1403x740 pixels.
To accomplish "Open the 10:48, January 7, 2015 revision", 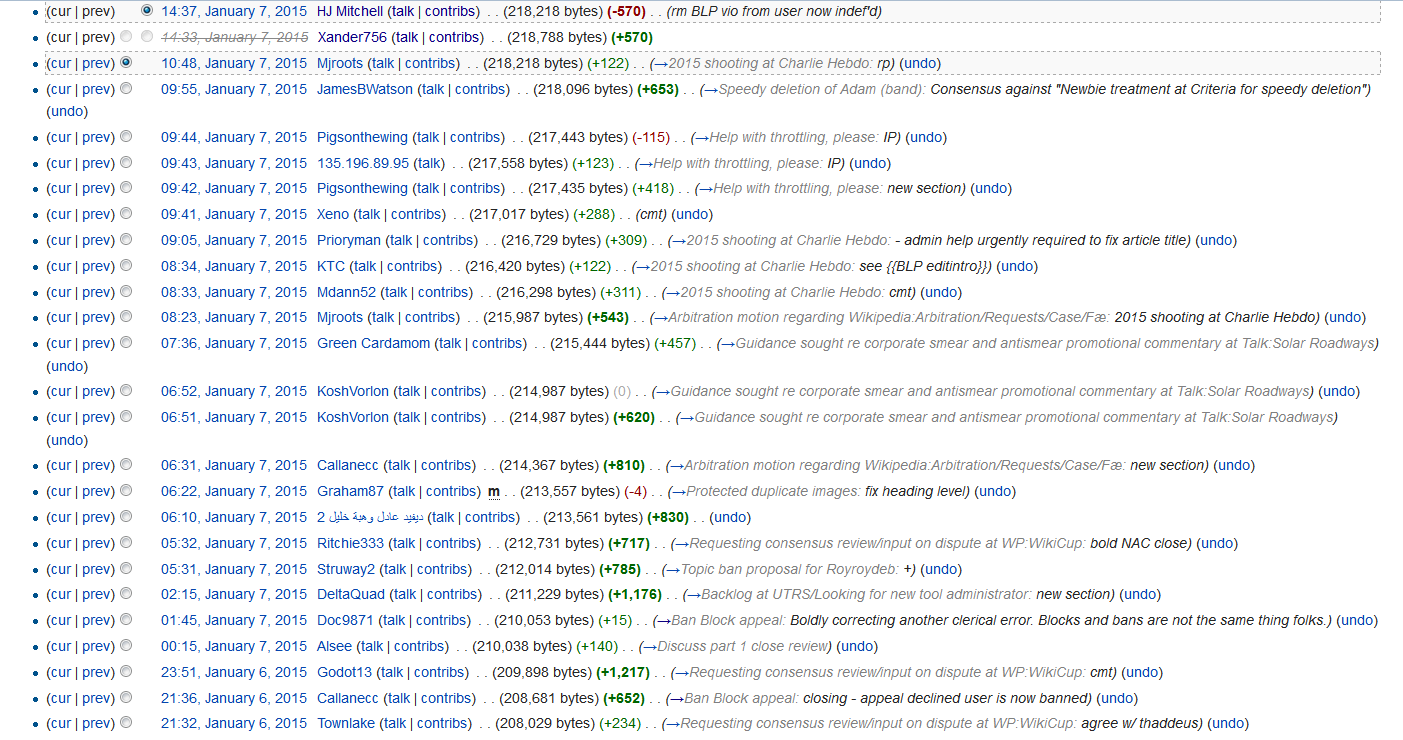I will click(234, 63).
